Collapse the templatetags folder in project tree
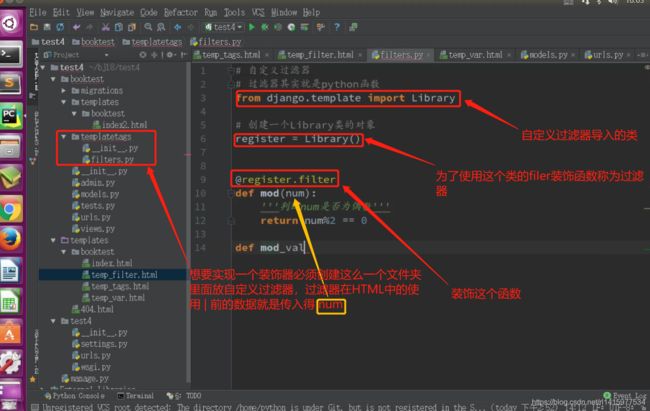650x411 pixels. (x=64, y=136)
